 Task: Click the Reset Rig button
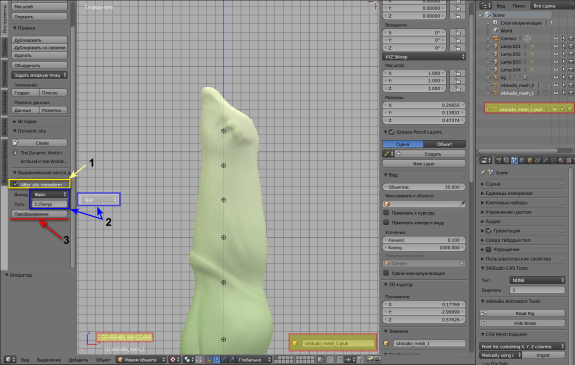[x=522, y=313]
